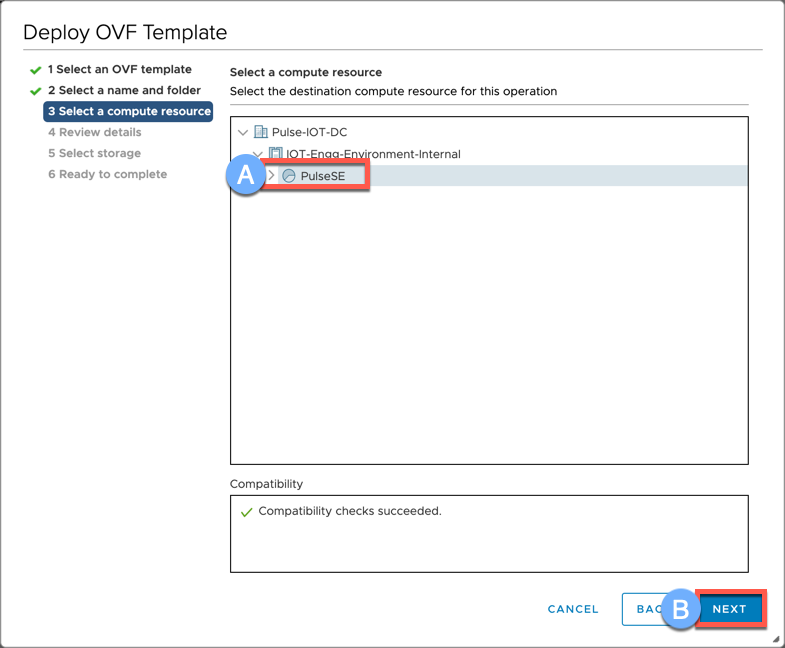This screenshot has height=648, width=785.
Task: Open step 5 Select storage
Action: point(95,153)
